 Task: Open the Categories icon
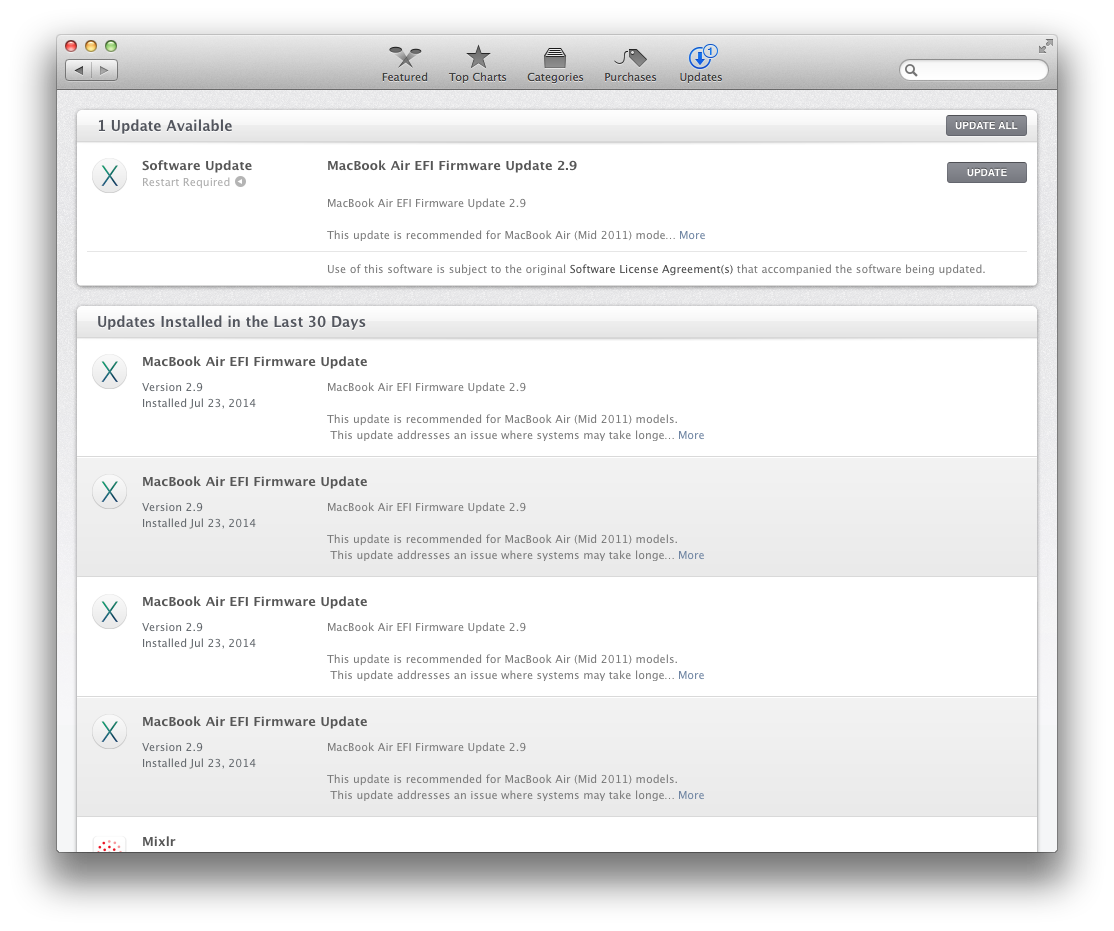click(555, 58)
